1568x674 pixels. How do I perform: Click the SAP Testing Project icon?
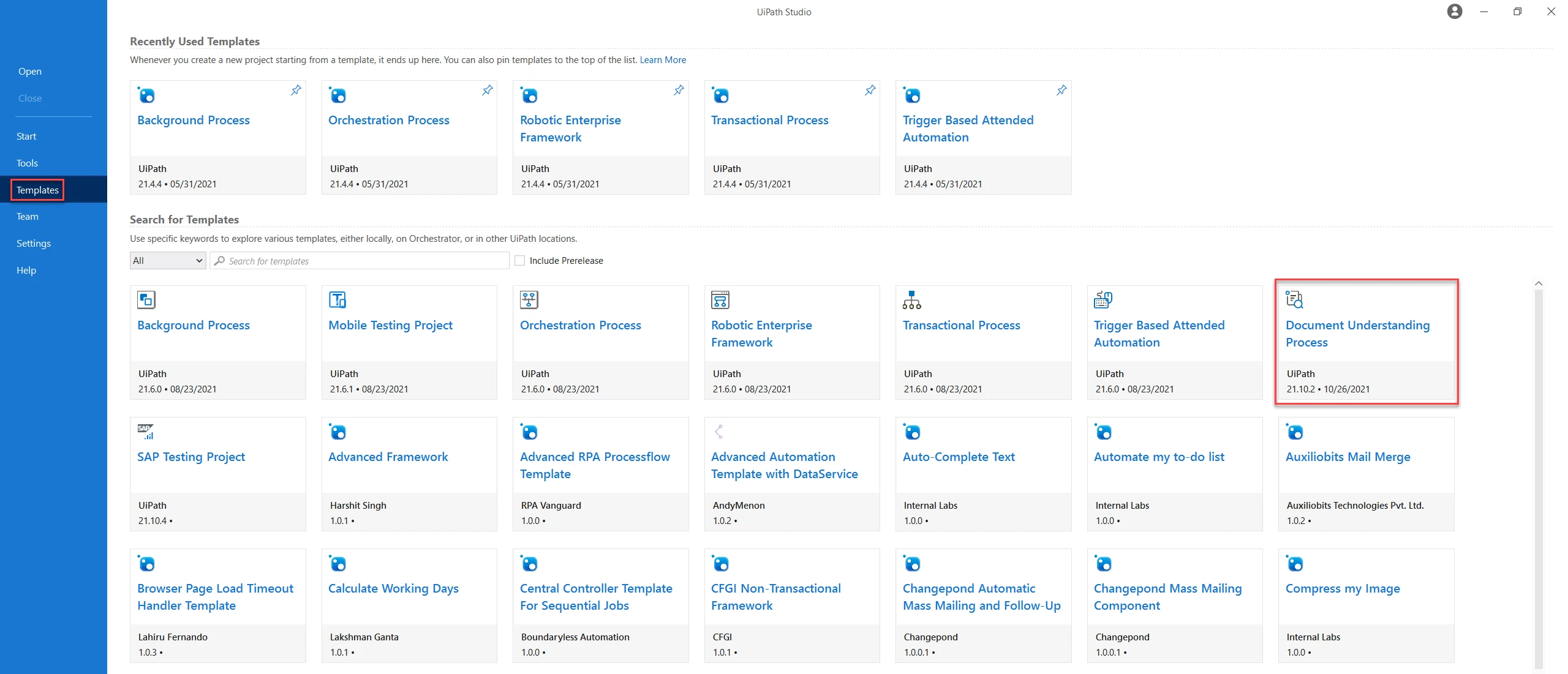point(146,432)
